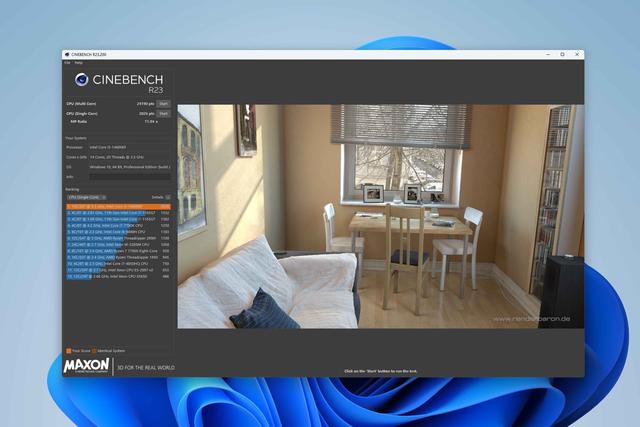Viewport: 640px width, 427px height.
Task: Select the Intel Xeon W-3265M CPU row
Action: tap(118, 245)
